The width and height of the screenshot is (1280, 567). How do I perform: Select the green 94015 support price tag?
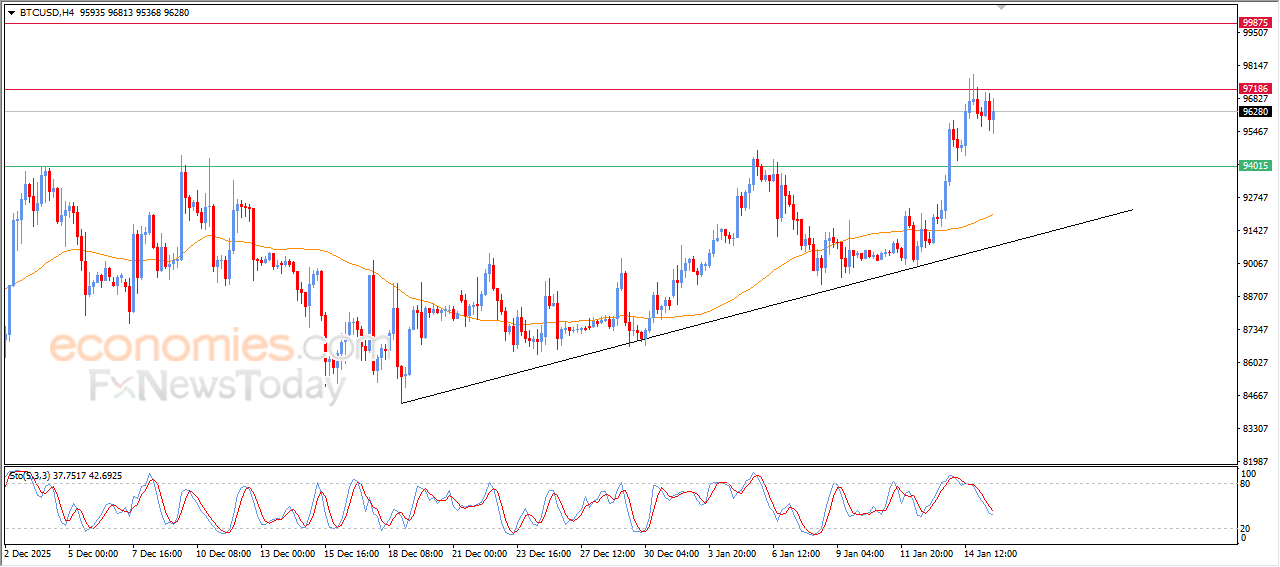pos(1254,166)
